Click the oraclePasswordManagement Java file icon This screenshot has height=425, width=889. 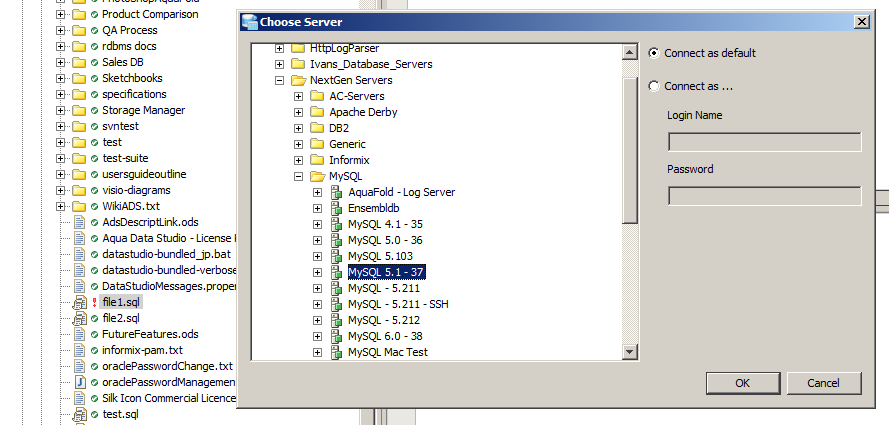80,382
